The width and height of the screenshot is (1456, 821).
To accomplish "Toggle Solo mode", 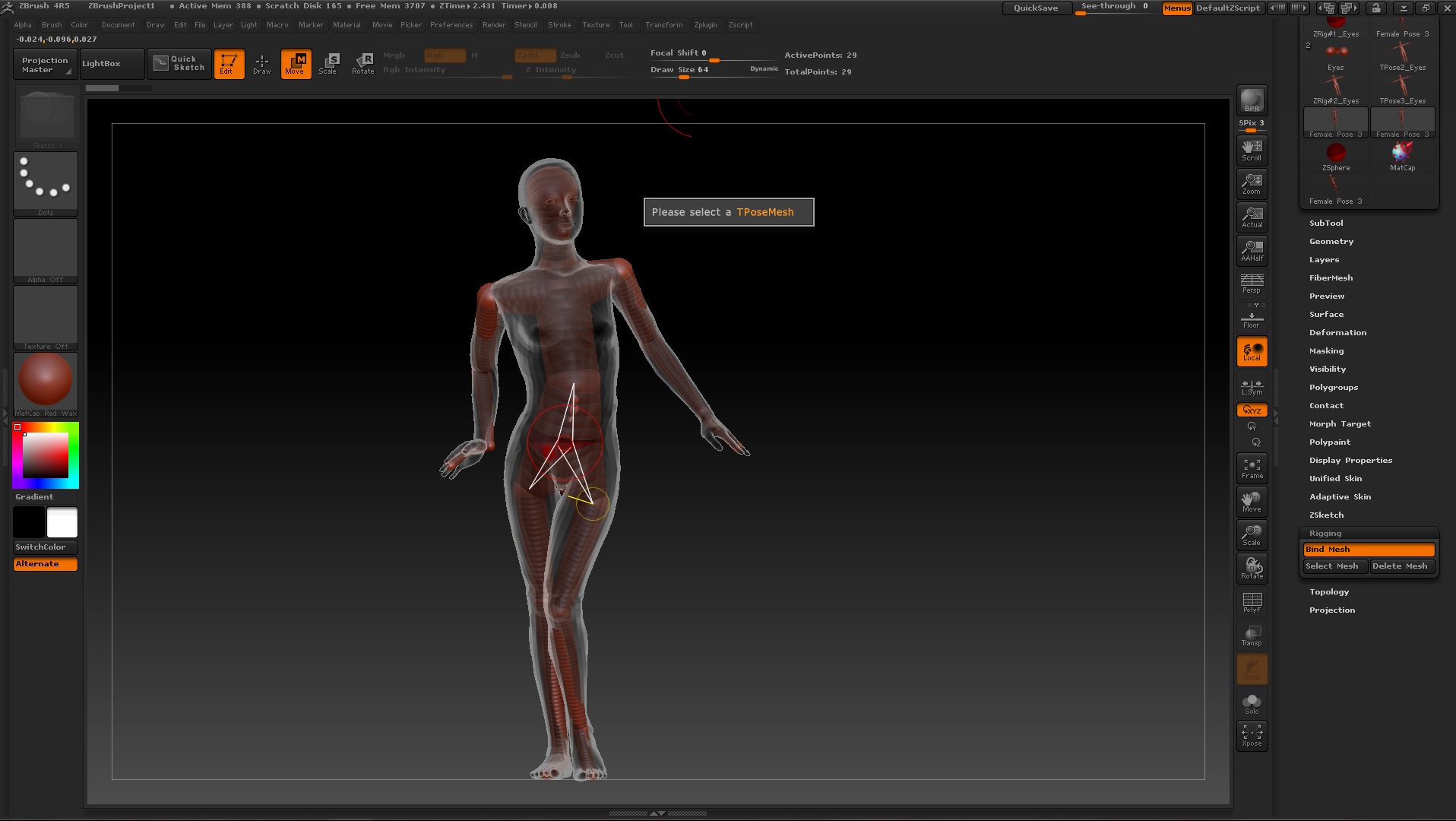I will click(x=1252, y=703).
